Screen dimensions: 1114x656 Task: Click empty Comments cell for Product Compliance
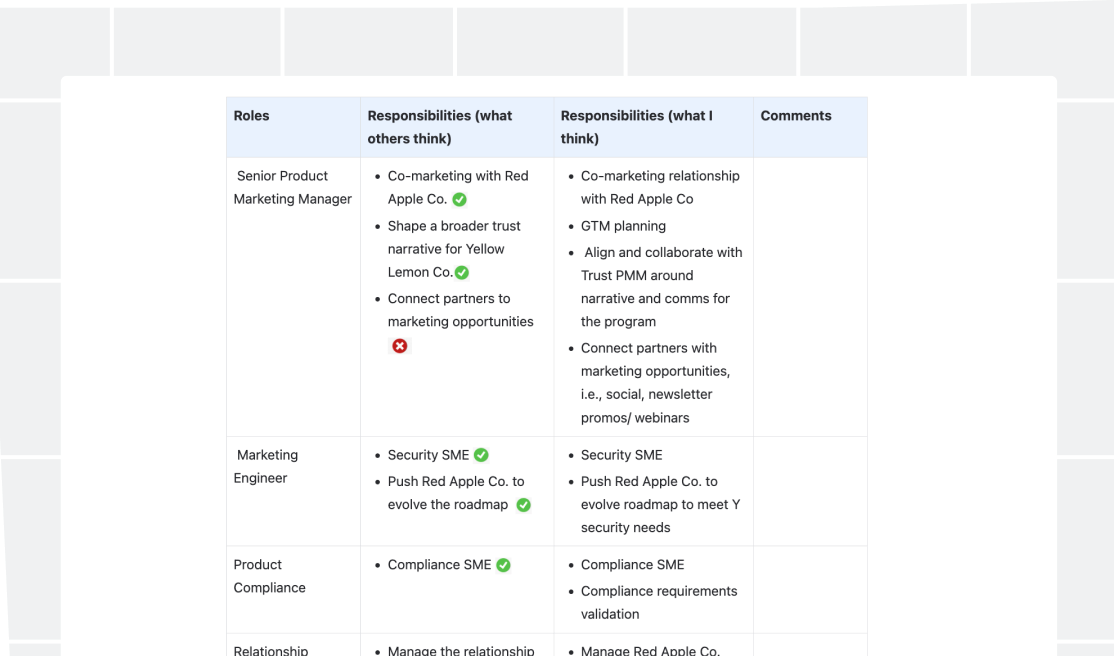[x=811, y=590]
